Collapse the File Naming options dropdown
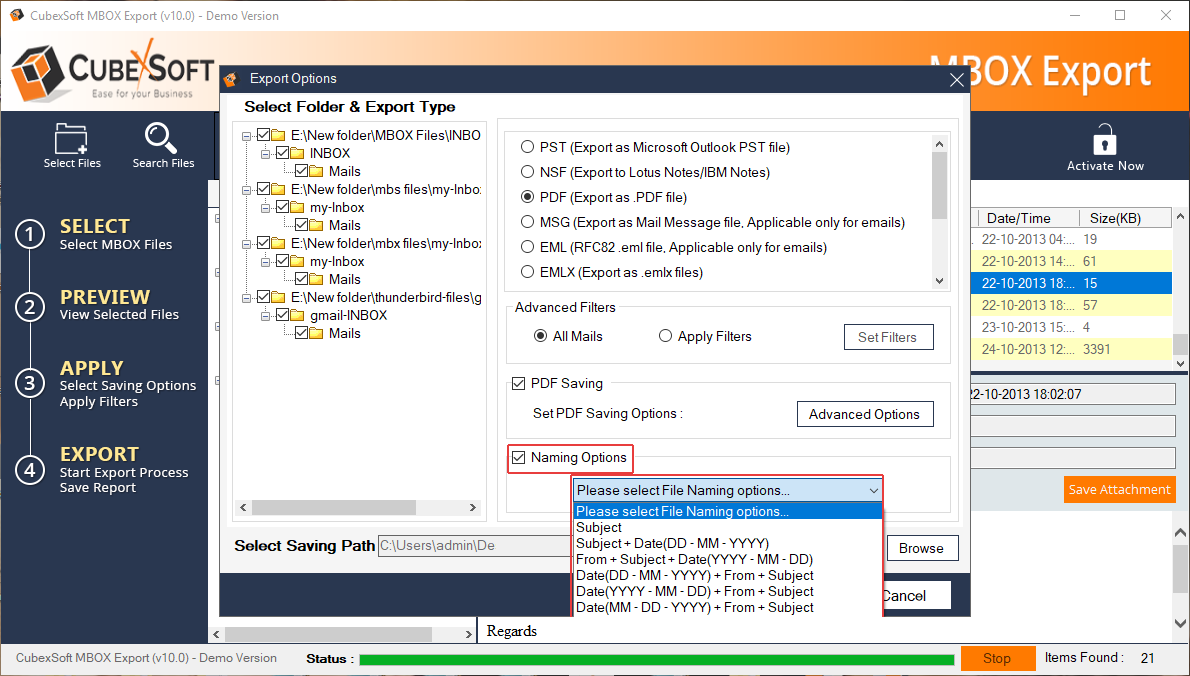 pyautogui.click(x=873, y=491)
